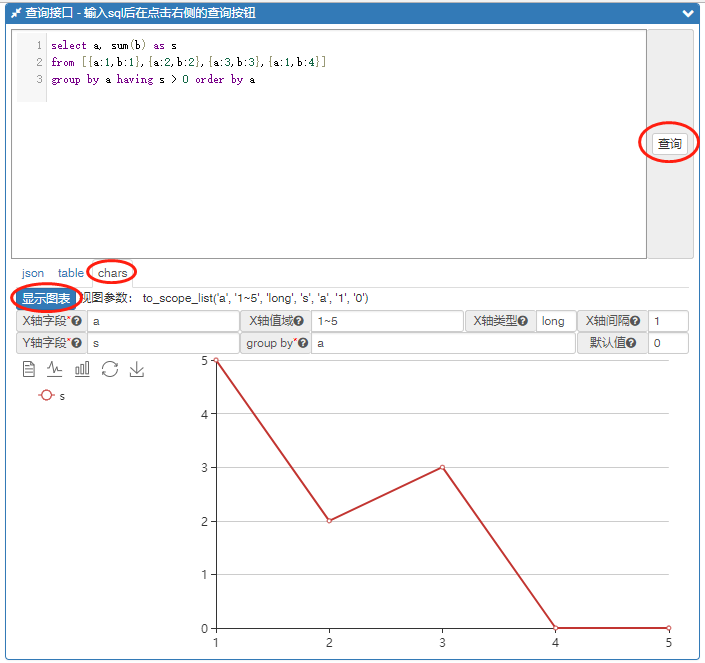Viewport: 705px width, 663px height.
Task: Switch to the json tab
Action: click(x=33, y=273)
